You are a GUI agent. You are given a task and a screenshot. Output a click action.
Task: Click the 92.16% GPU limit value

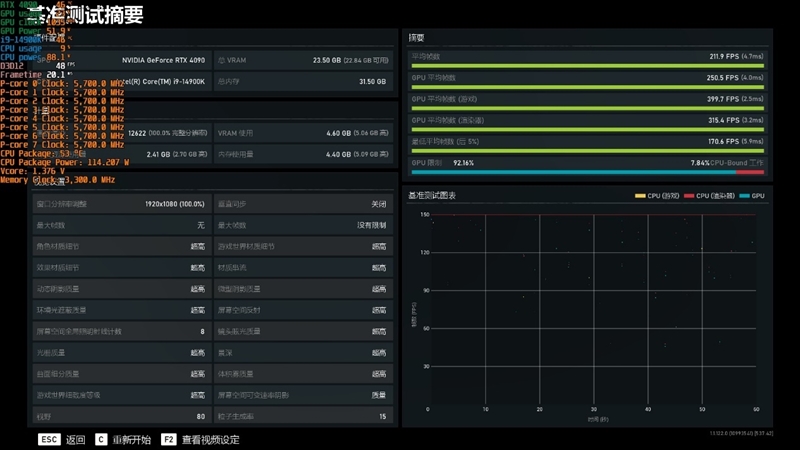(x=463, y=163)
